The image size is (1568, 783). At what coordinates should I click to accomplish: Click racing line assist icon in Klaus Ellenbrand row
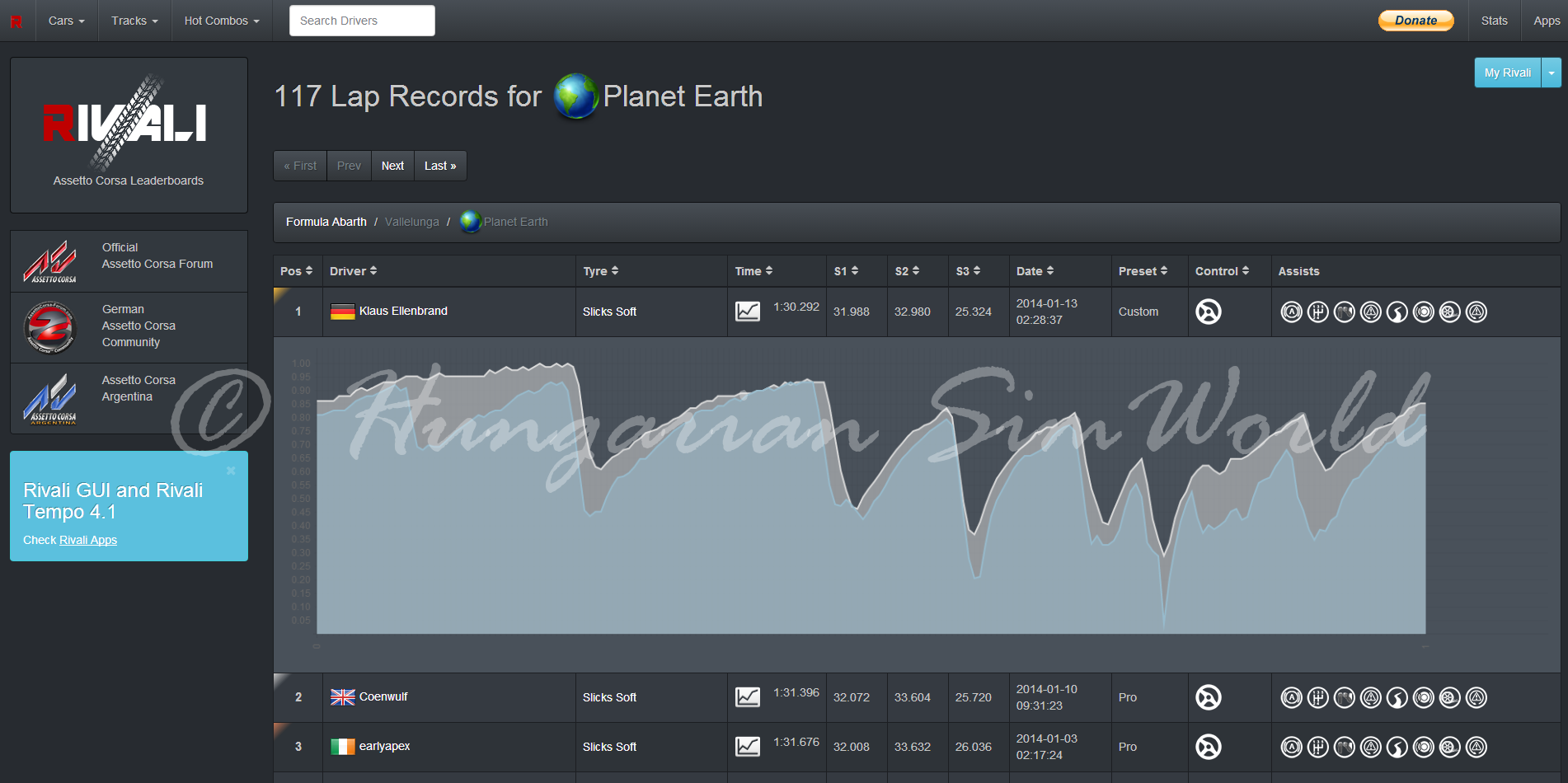point(1397,312)
